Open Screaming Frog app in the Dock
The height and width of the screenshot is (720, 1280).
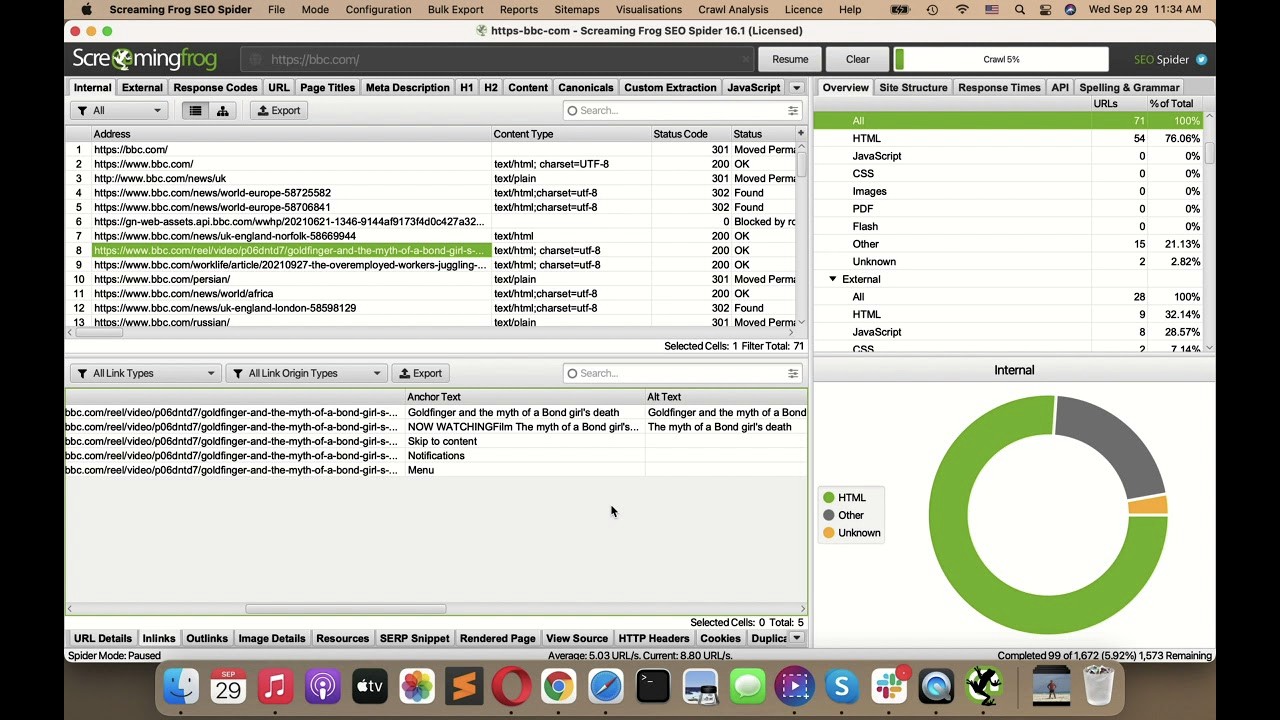click(983, 687)
